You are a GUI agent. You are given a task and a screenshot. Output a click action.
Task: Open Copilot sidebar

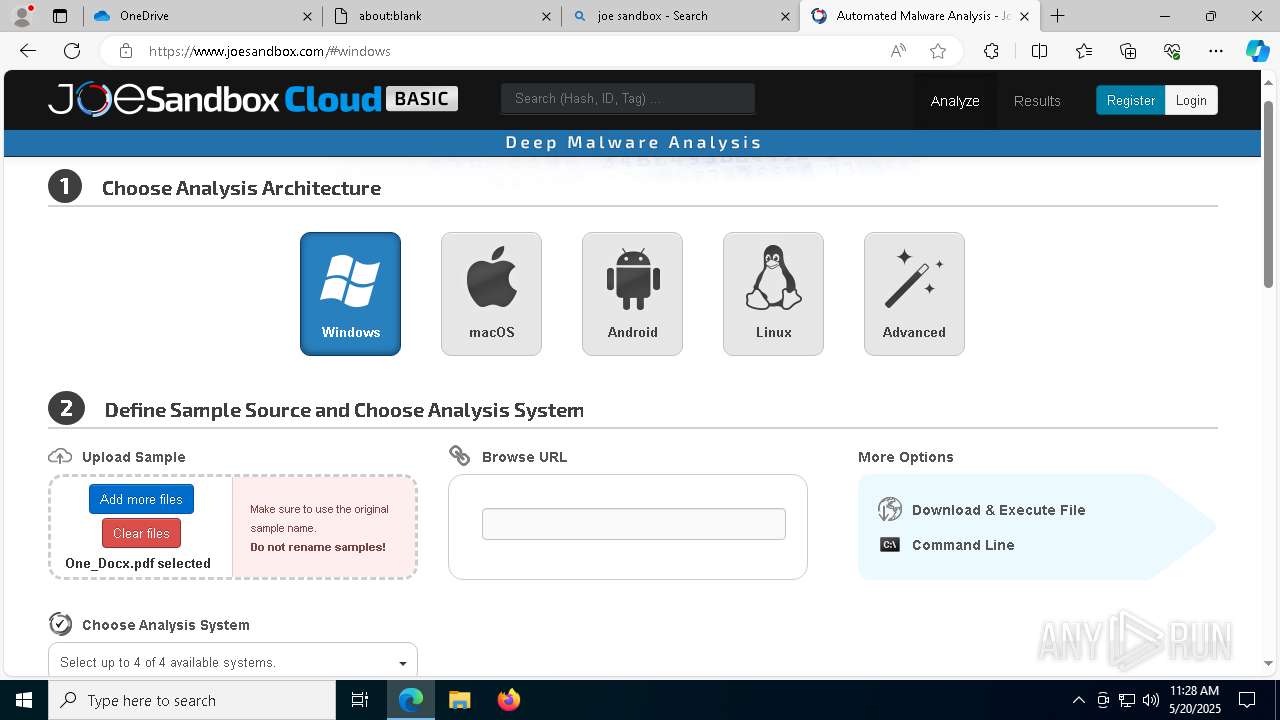(1257, 51)
